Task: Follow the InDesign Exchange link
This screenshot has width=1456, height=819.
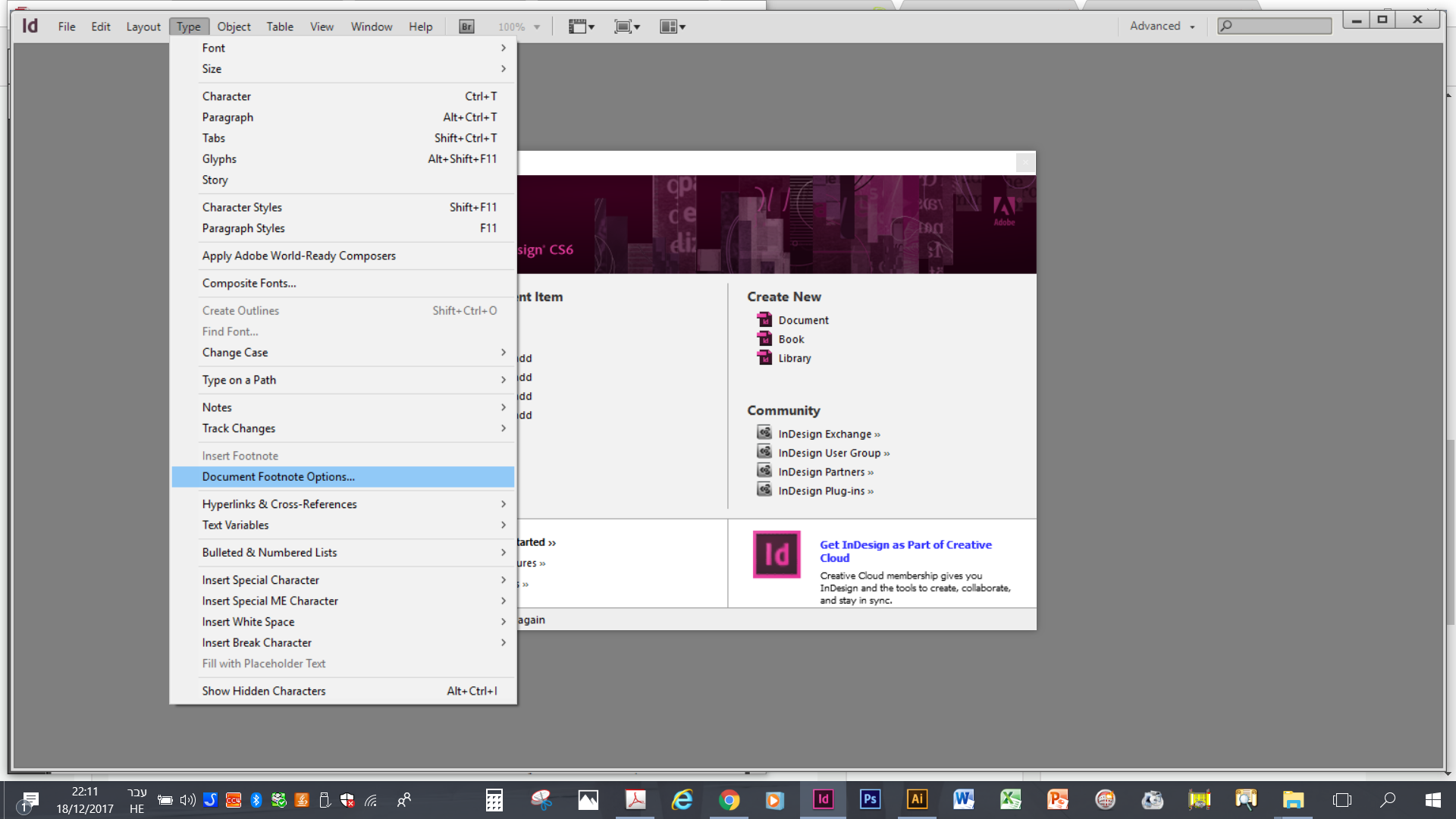Action: 829,434
